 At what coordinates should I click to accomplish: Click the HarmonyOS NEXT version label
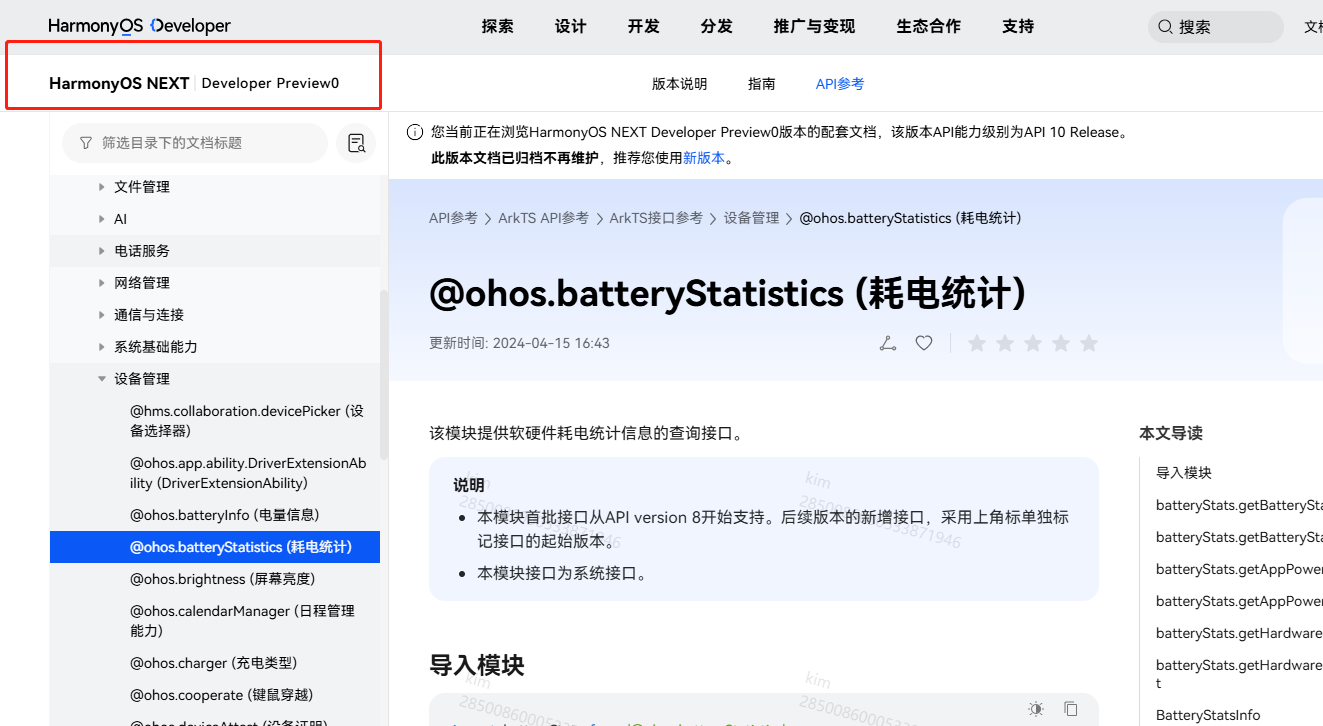[119, 83]
